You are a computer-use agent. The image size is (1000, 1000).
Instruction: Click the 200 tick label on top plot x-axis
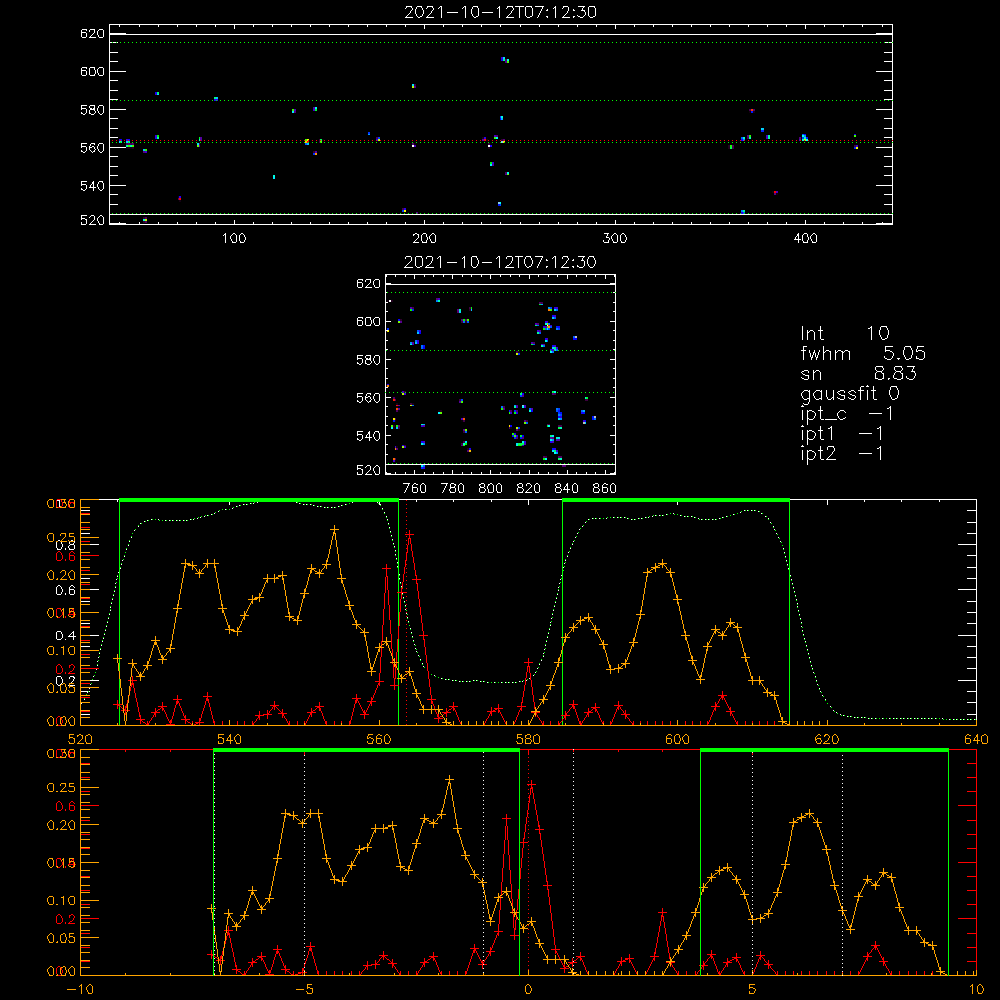coord(424,239)
